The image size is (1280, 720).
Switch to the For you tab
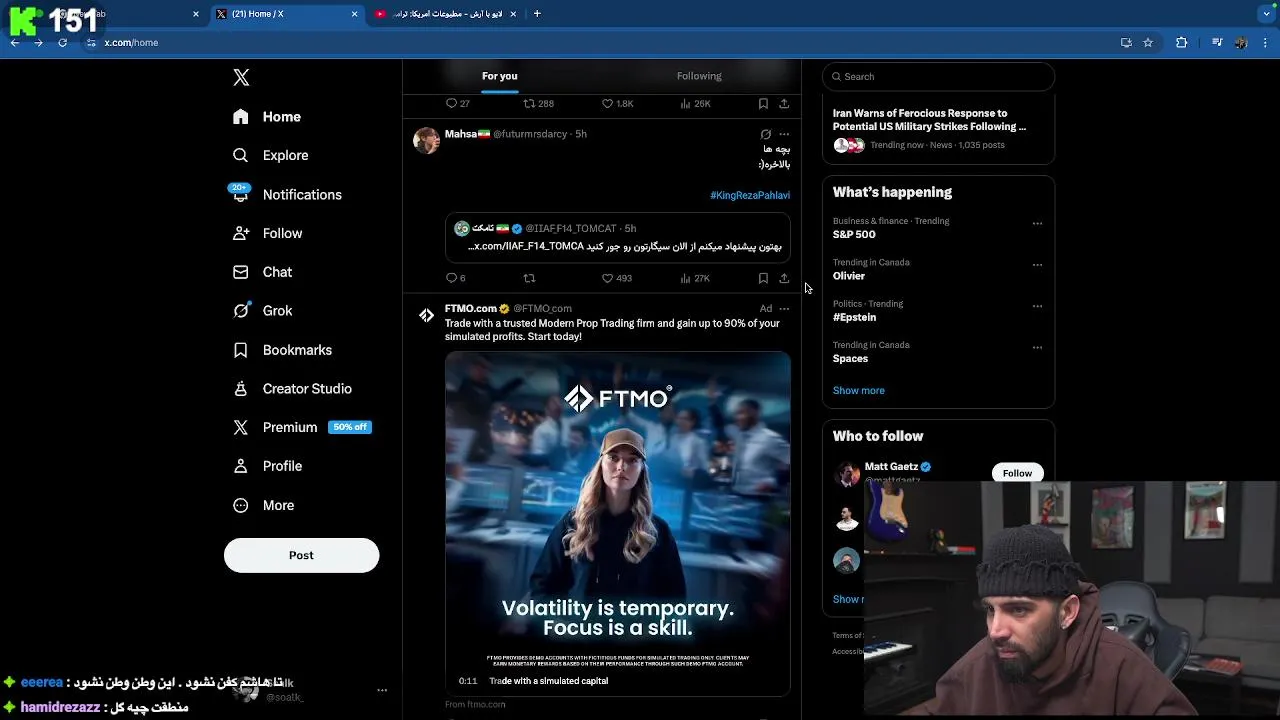coord(499,76)
